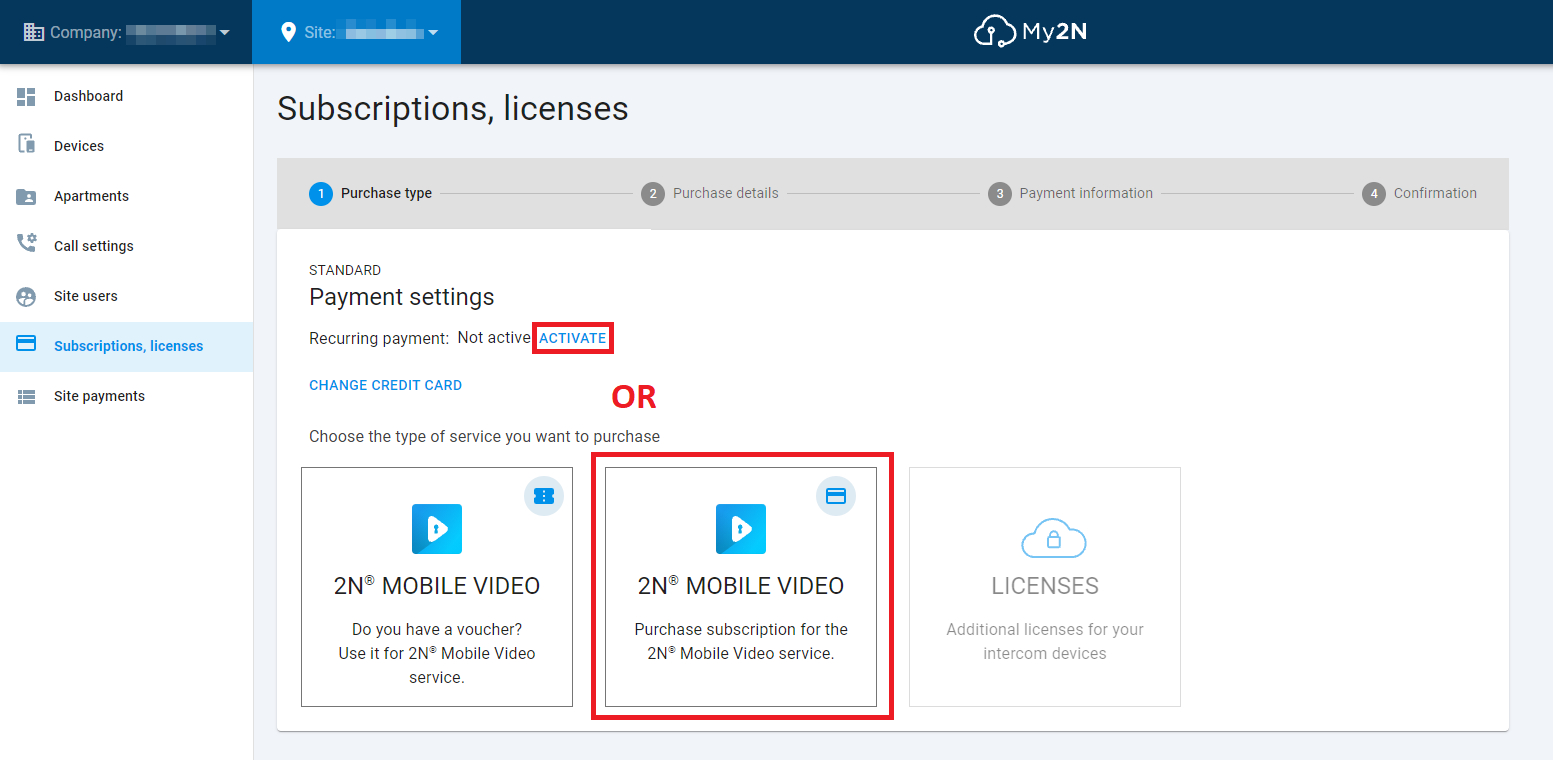Click the My2N cloud logo
Screen dimensions: 1553x760
click(x=1030, y=32)
